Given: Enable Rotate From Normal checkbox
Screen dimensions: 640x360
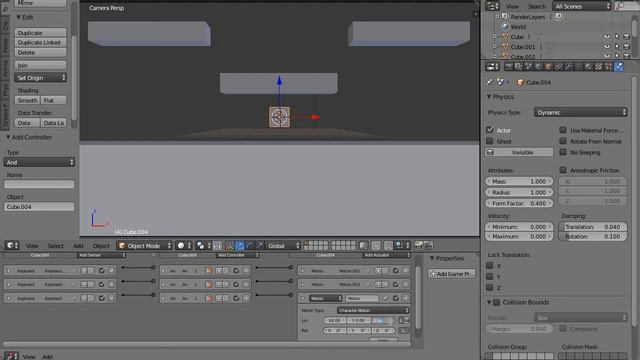Looking at the screenshot, I should point(563,141).
